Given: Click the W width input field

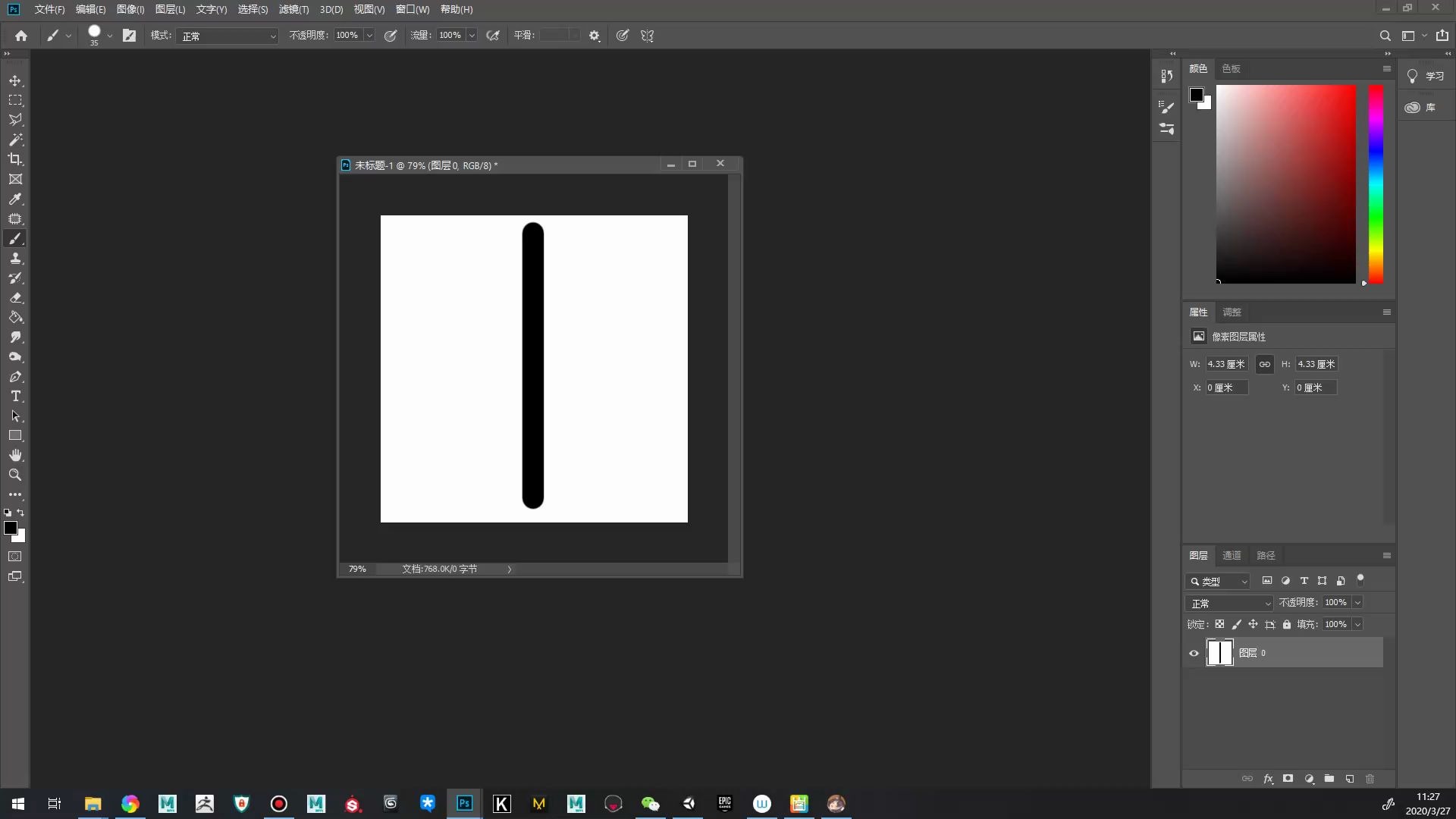Looking at the screenshot, I should tap(1226, 364).
